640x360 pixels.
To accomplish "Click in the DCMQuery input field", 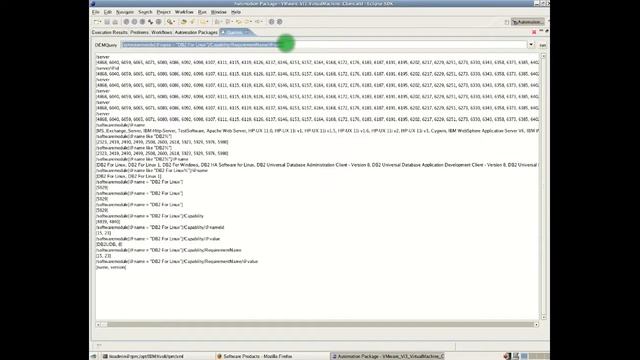I will click(x=323, y=44).
